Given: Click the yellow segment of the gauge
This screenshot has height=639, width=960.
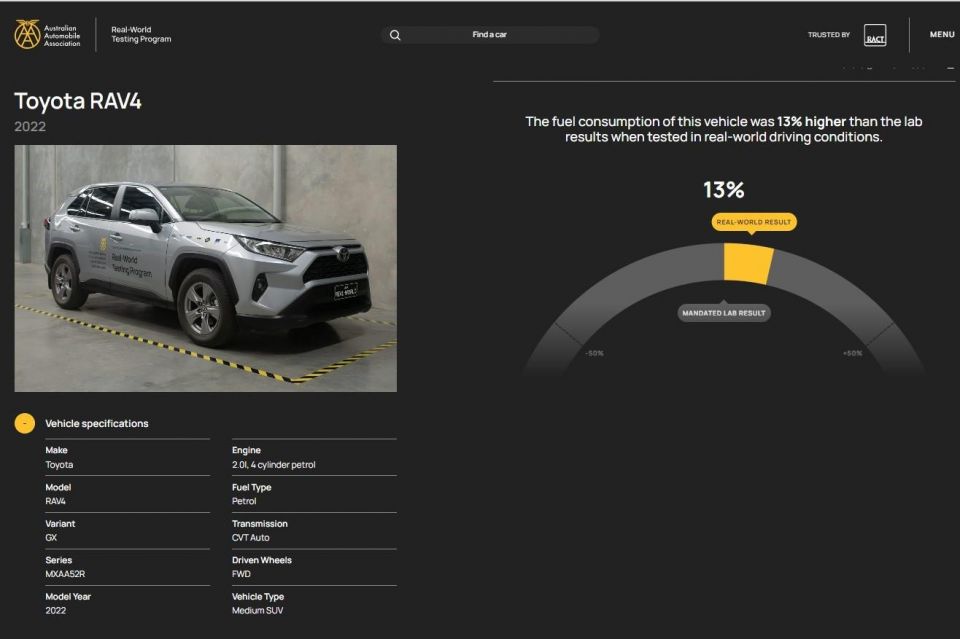Looking at the screenshot, I should coord(748,263).
